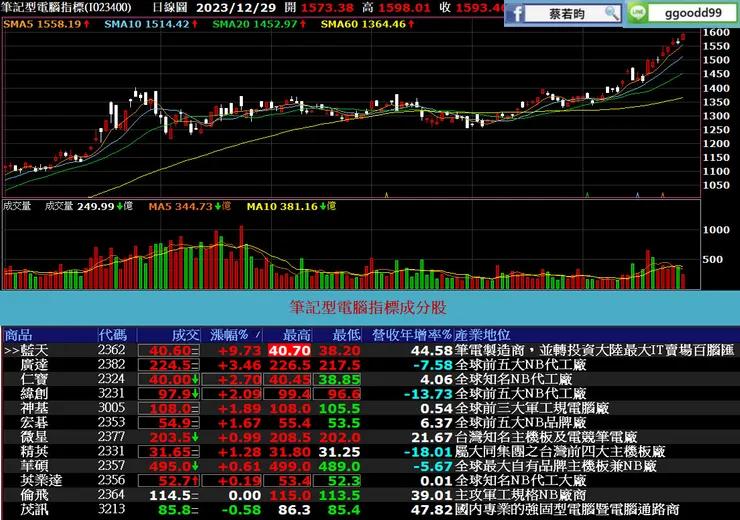Click the highlighted 40.70 high price
The height and width of the screenshot is (520, 740).
pyautogui.click(x=290, y=351)
